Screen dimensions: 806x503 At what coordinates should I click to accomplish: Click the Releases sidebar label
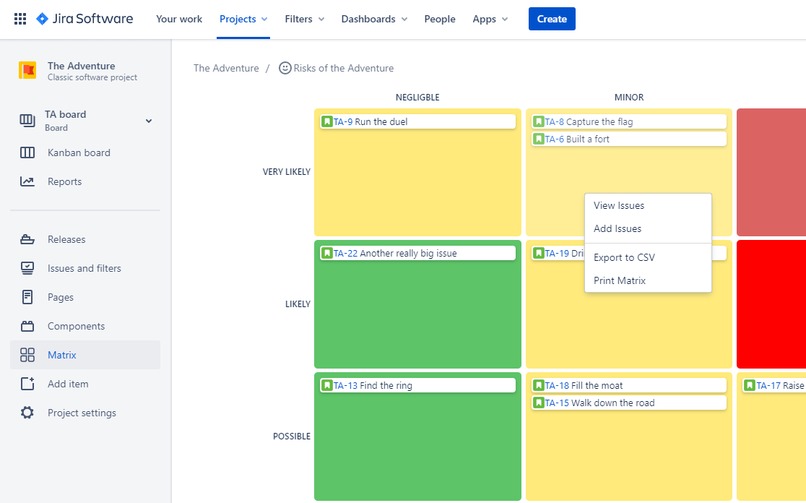(x=66, y=239)
